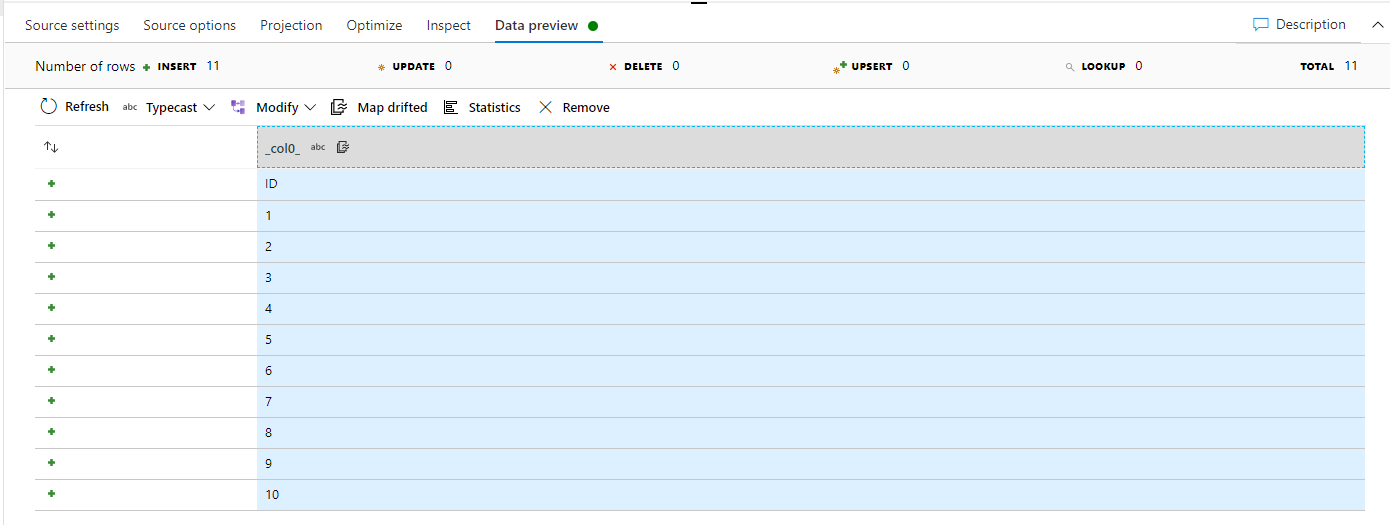Click the insert plus marker on ID row

[51, 184]
